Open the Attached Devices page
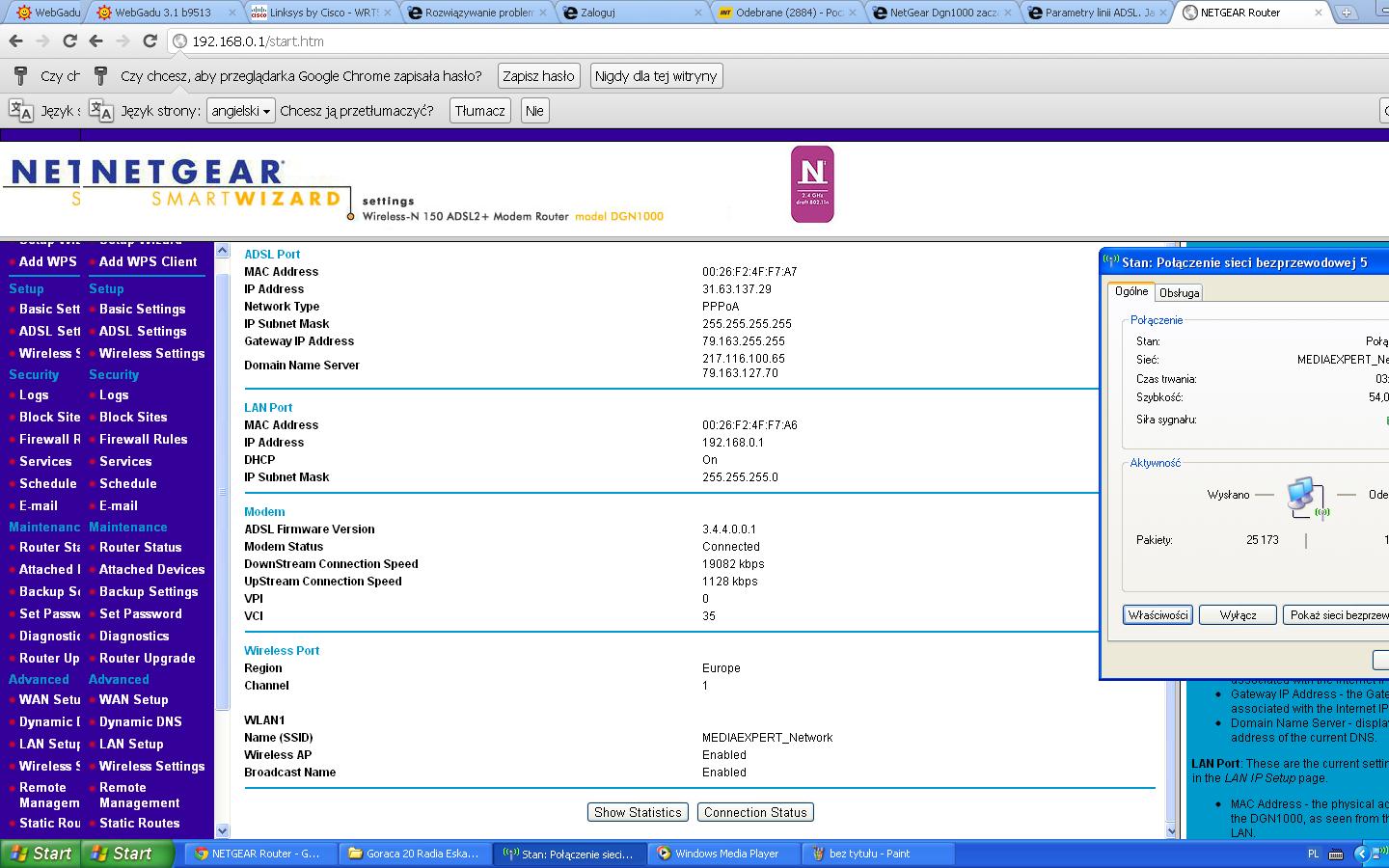 [x=151, y=569]
